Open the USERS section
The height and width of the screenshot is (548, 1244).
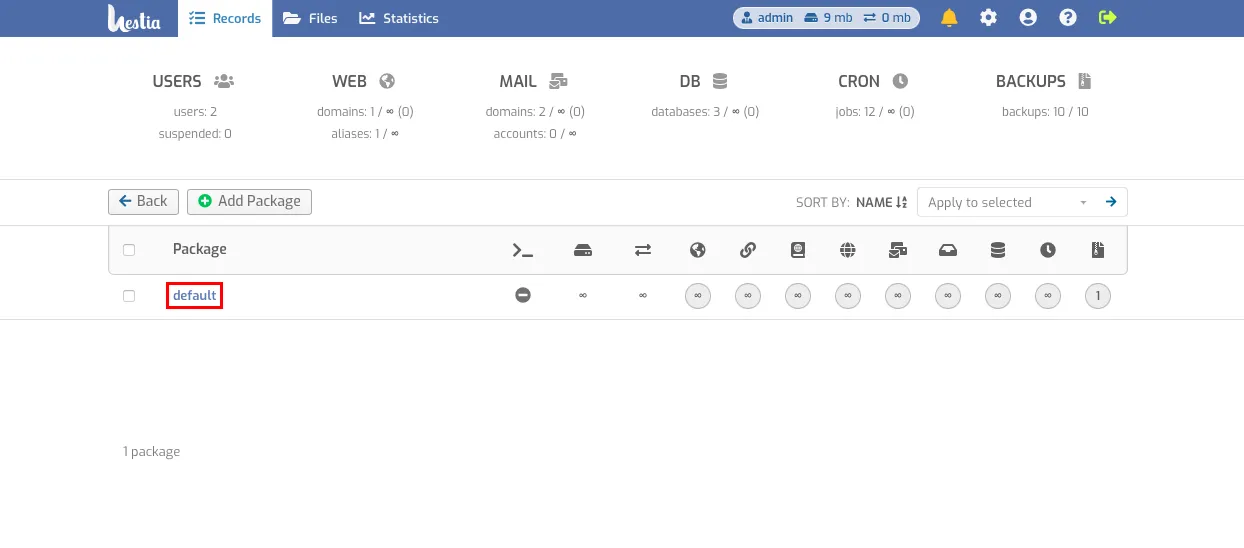[194, 81]
